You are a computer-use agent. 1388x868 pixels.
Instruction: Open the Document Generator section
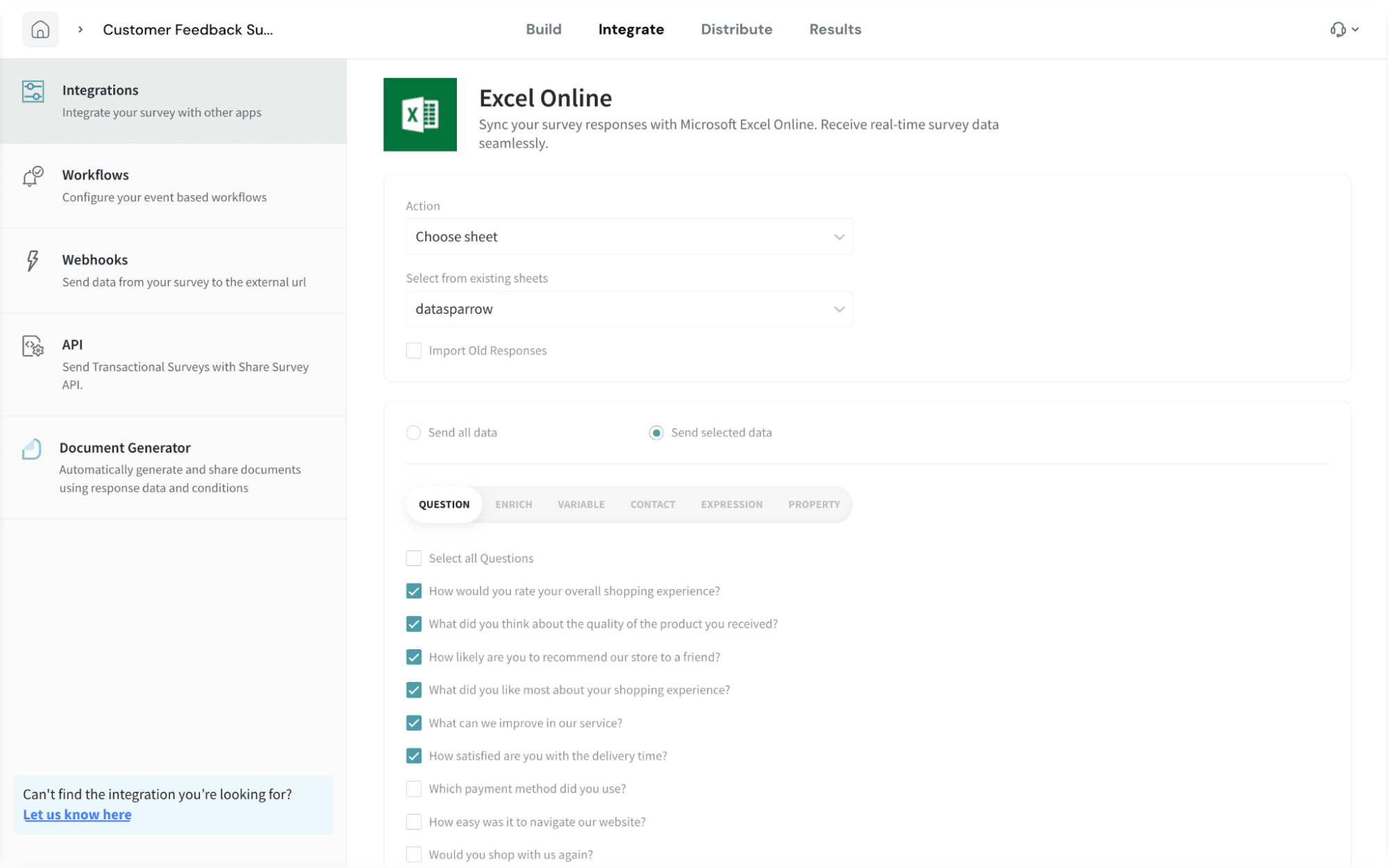[174, 467]
